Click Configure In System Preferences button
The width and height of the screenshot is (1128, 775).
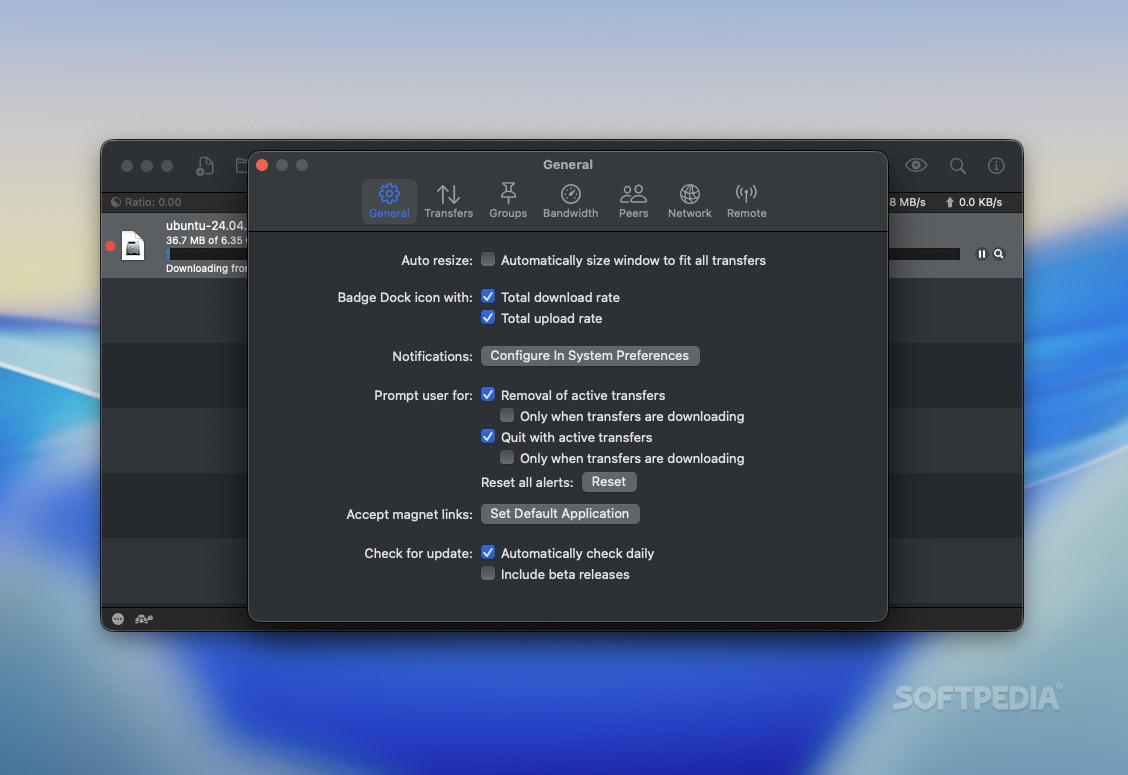(x=590, y=355)
